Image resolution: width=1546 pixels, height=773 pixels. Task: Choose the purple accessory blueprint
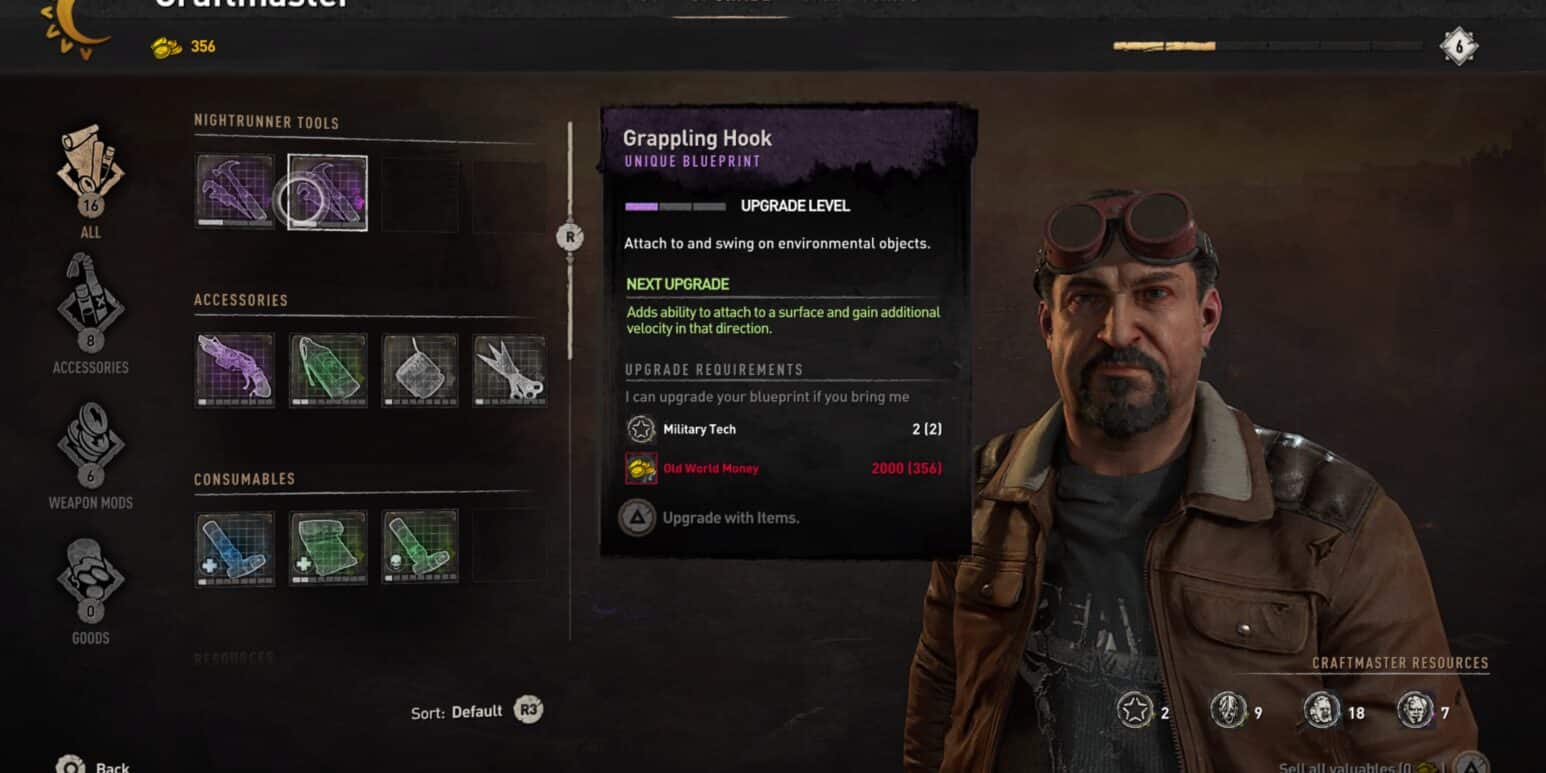point(234,370)
